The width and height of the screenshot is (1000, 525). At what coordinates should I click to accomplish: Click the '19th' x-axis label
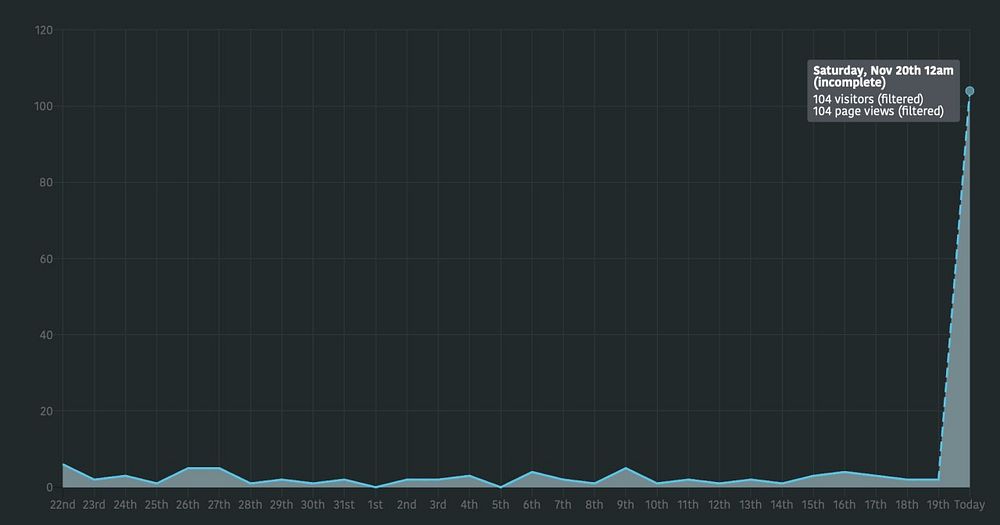(938, 505)
